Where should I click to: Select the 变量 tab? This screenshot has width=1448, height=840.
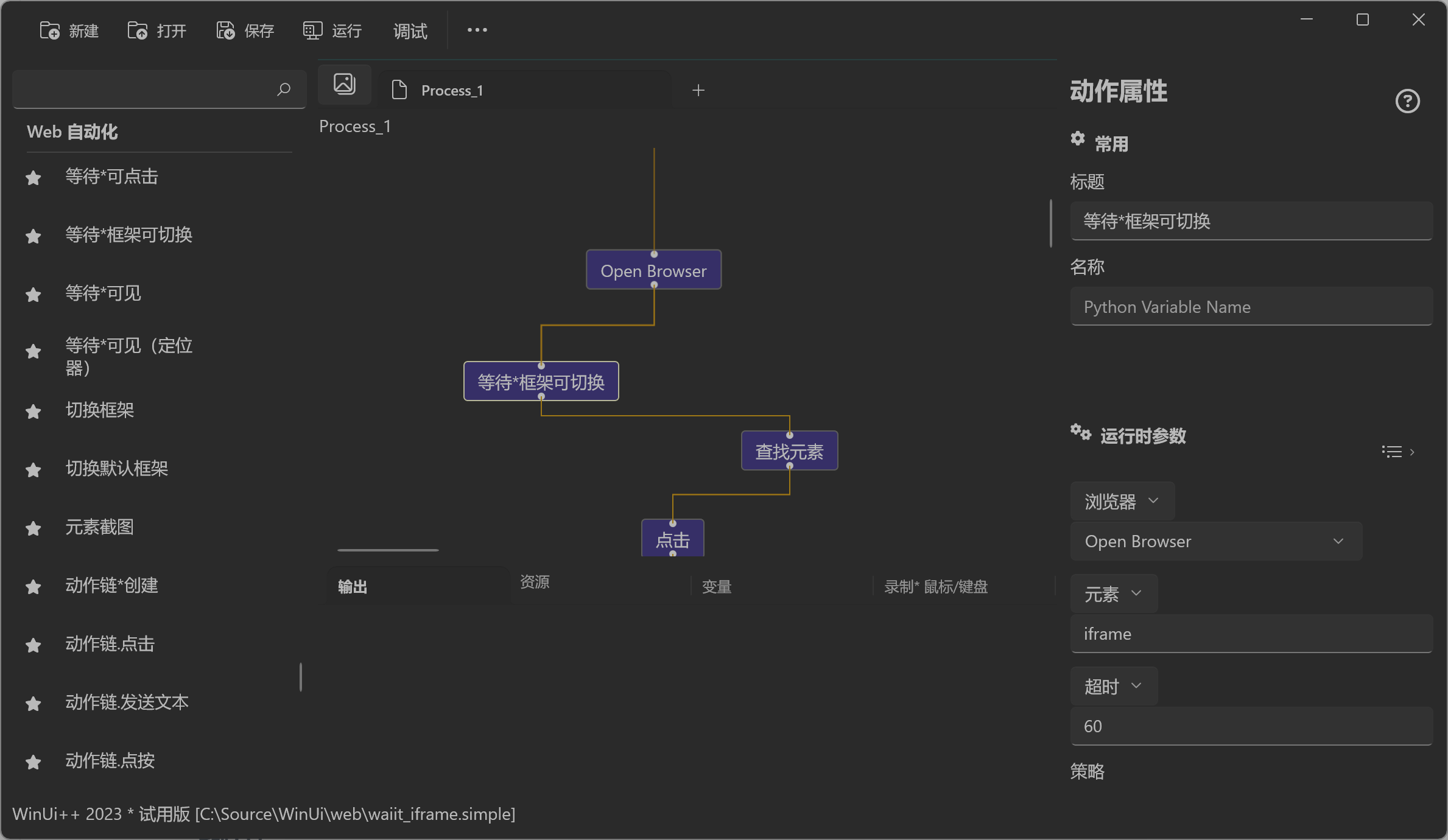point(716,586)
